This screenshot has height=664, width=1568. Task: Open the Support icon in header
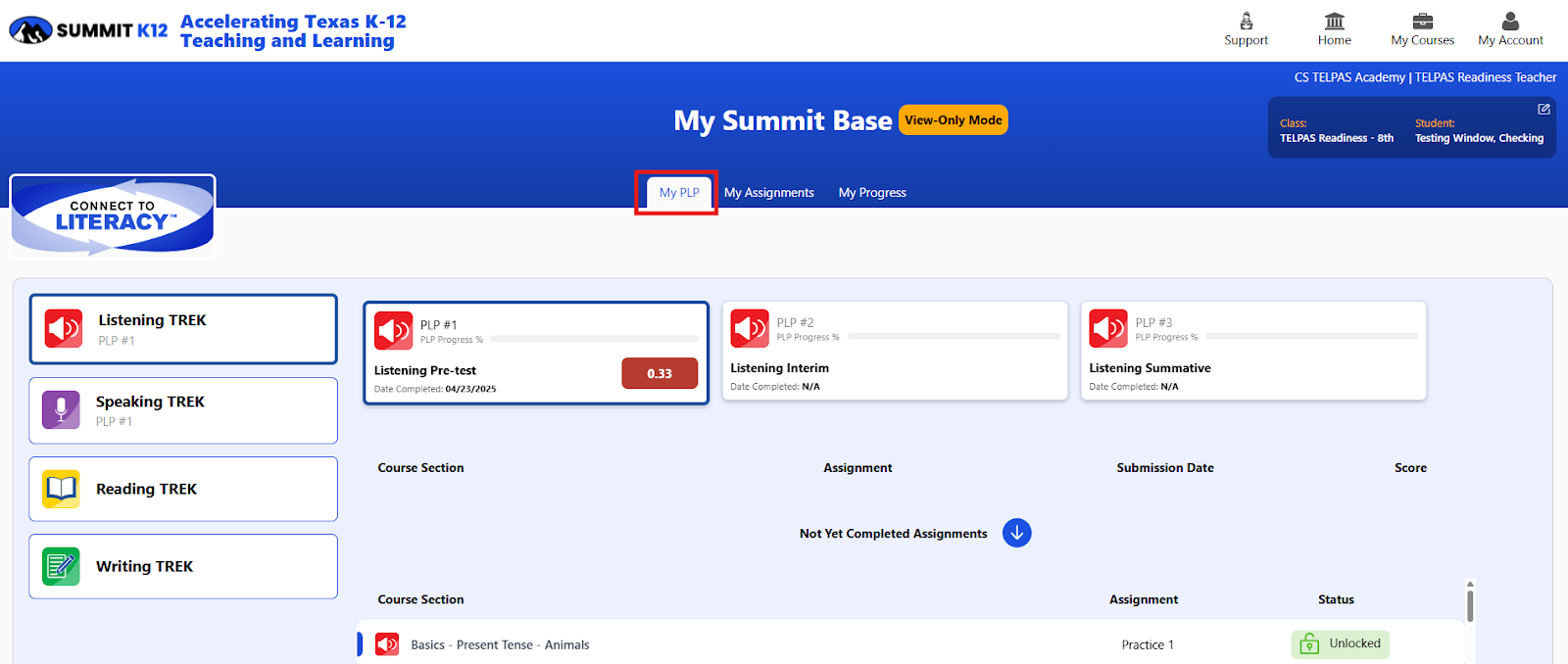(1246, 21)
